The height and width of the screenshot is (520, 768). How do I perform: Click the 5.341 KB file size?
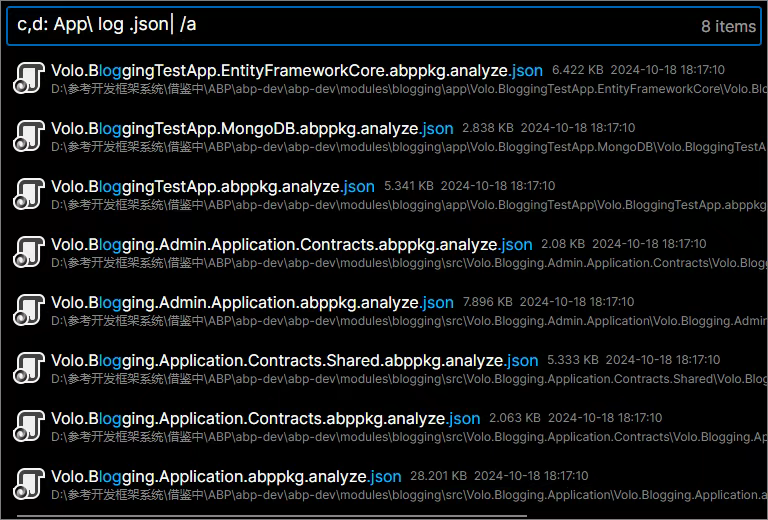pyautogui.click(x=408, y=186)
